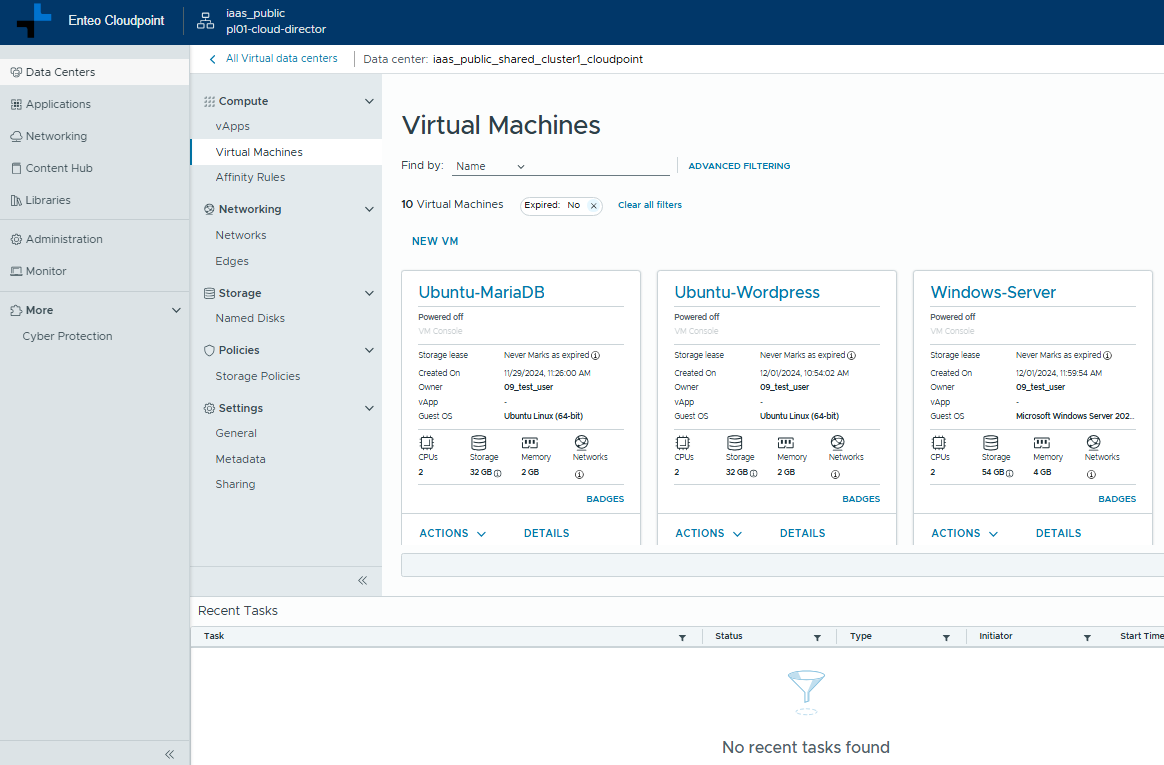Collapse the data center side panel

click(x=362, y=580)
